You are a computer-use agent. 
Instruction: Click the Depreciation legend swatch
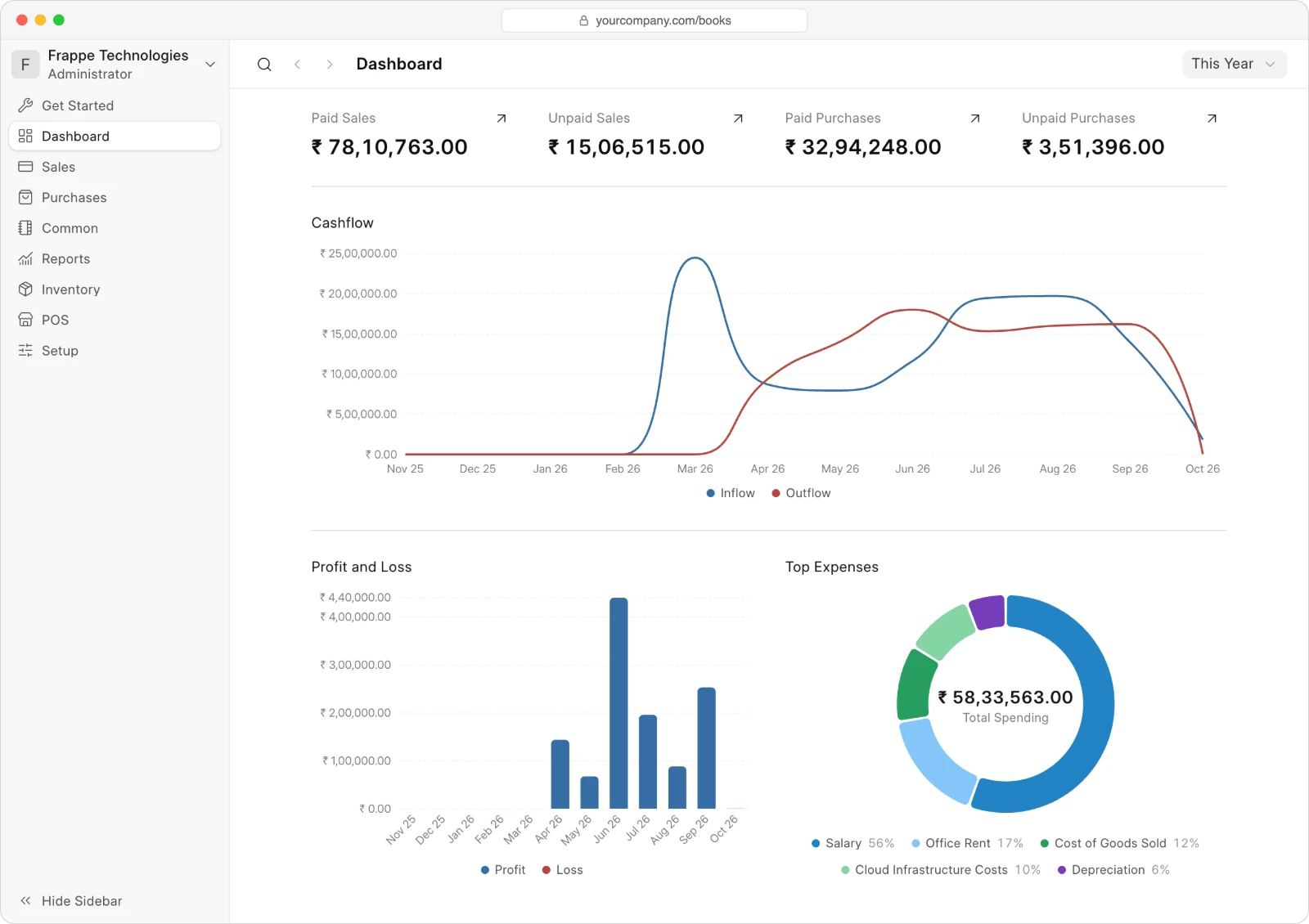[1062, 870]
